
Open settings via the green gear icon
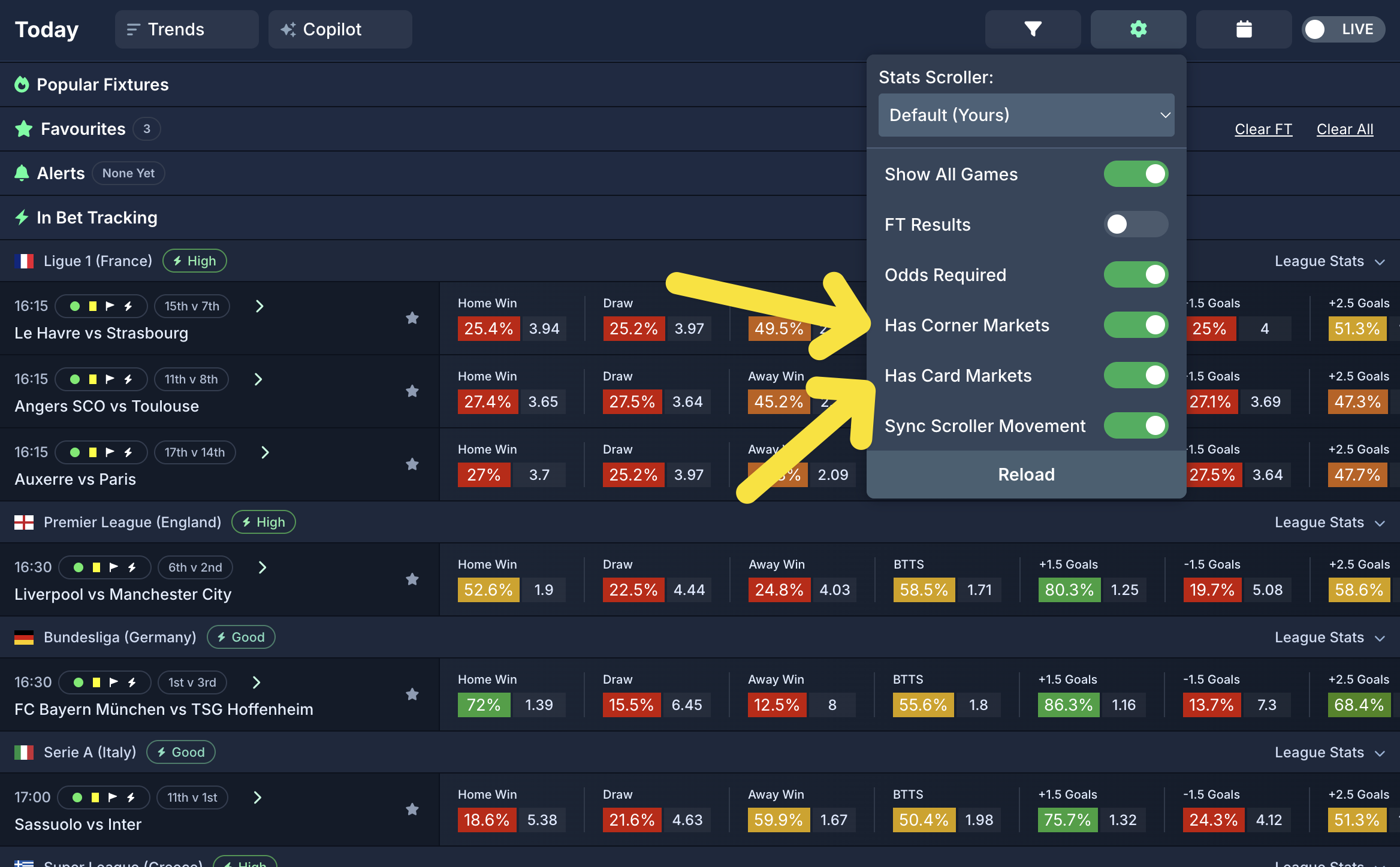(1138, 29)
